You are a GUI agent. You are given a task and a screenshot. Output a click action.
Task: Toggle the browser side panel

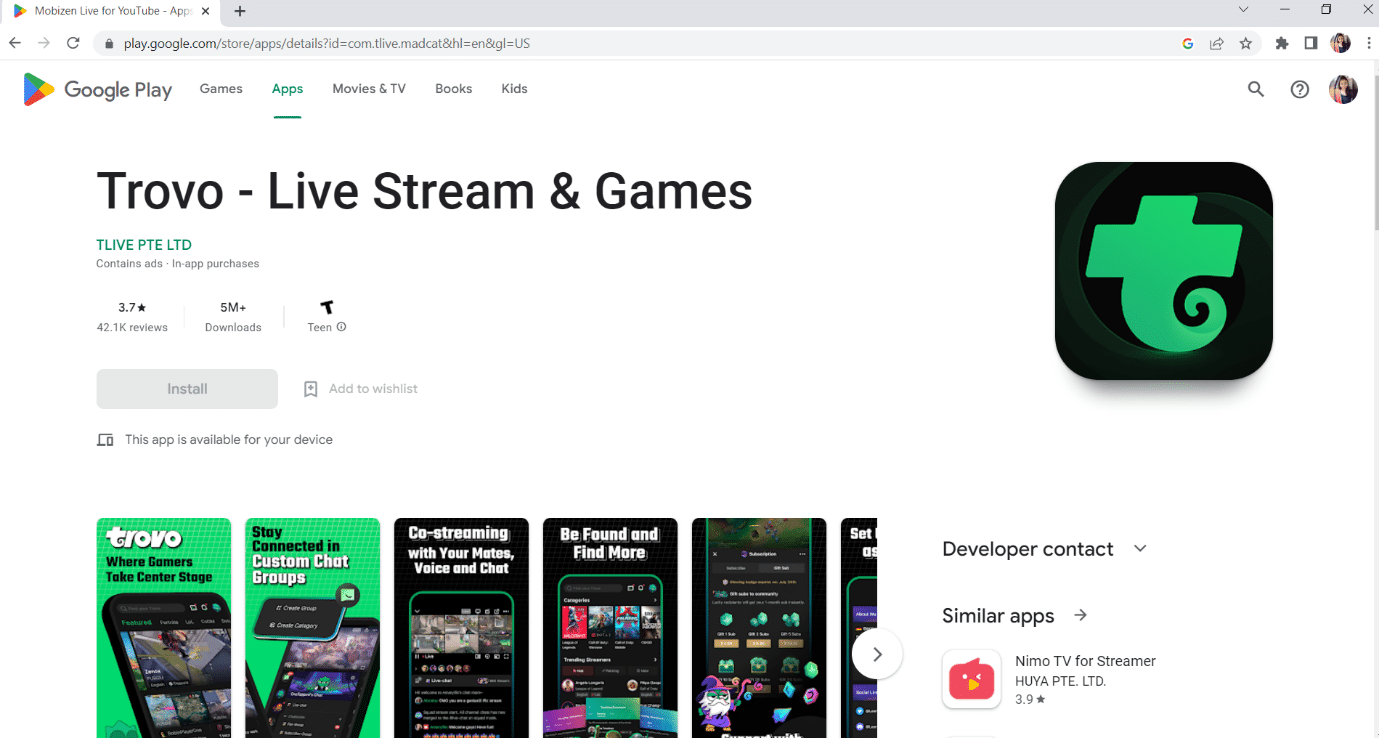pos(1311,43)
